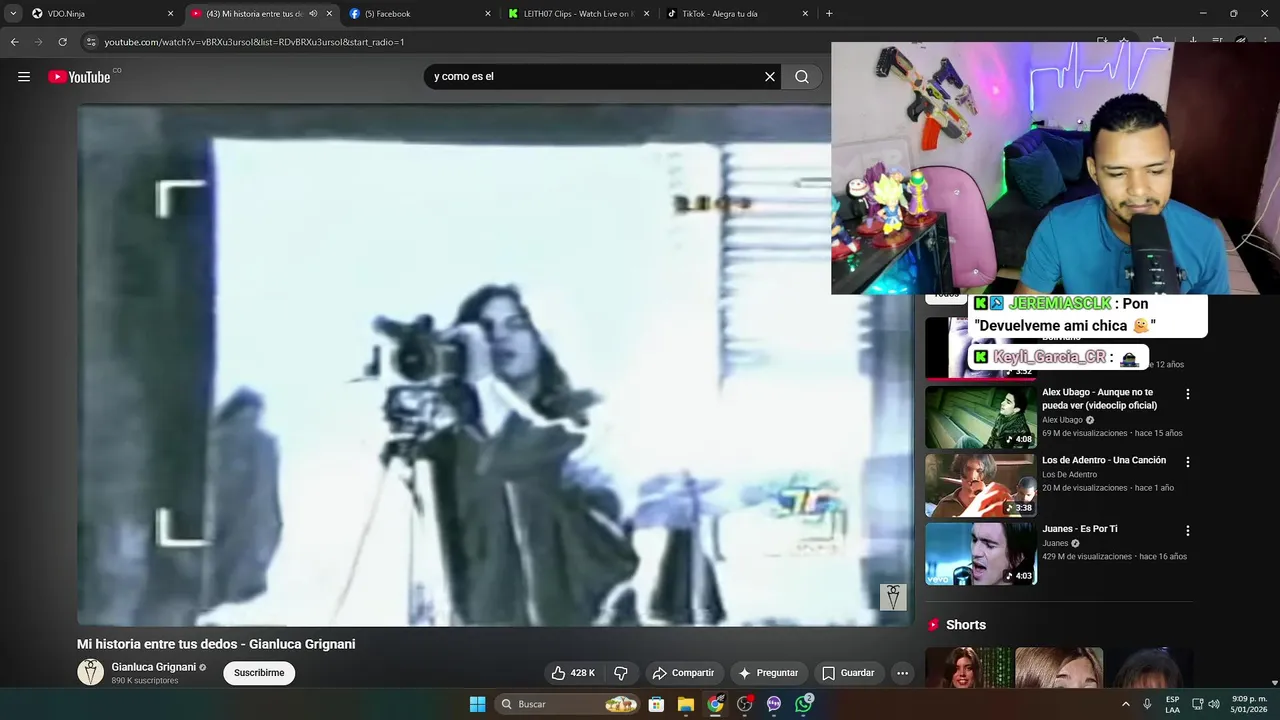Open Microsoft Store from taskbar
The height and width of the screenshot is (720, 1280).
pos(656,704)
